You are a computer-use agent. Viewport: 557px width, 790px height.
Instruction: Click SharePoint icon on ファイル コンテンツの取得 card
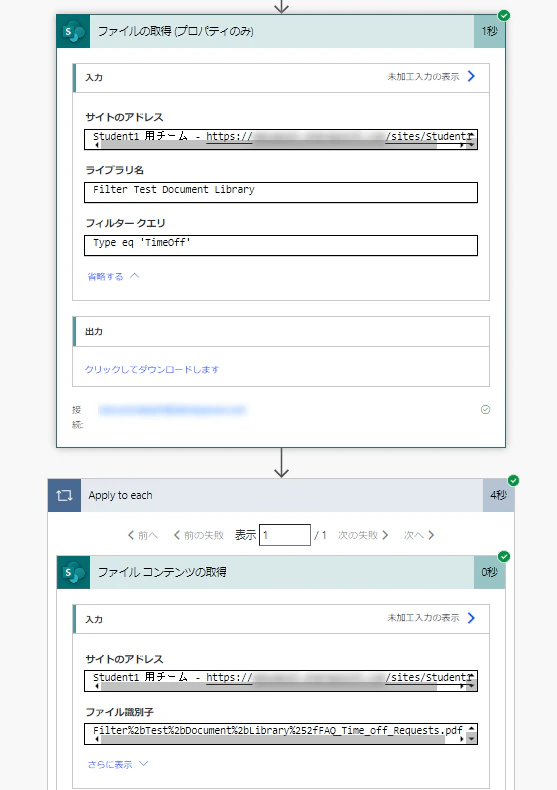click(74, 572)
